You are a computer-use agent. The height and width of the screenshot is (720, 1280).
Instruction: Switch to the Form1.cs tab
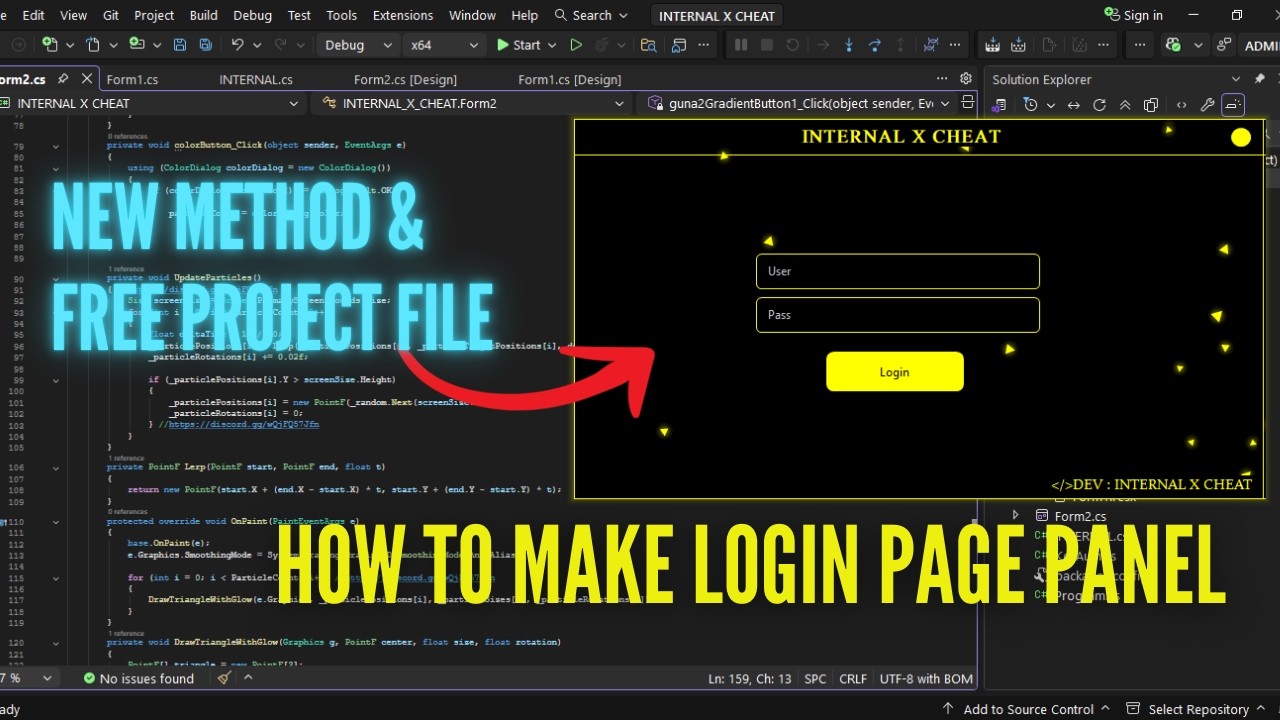pos(132,79)
